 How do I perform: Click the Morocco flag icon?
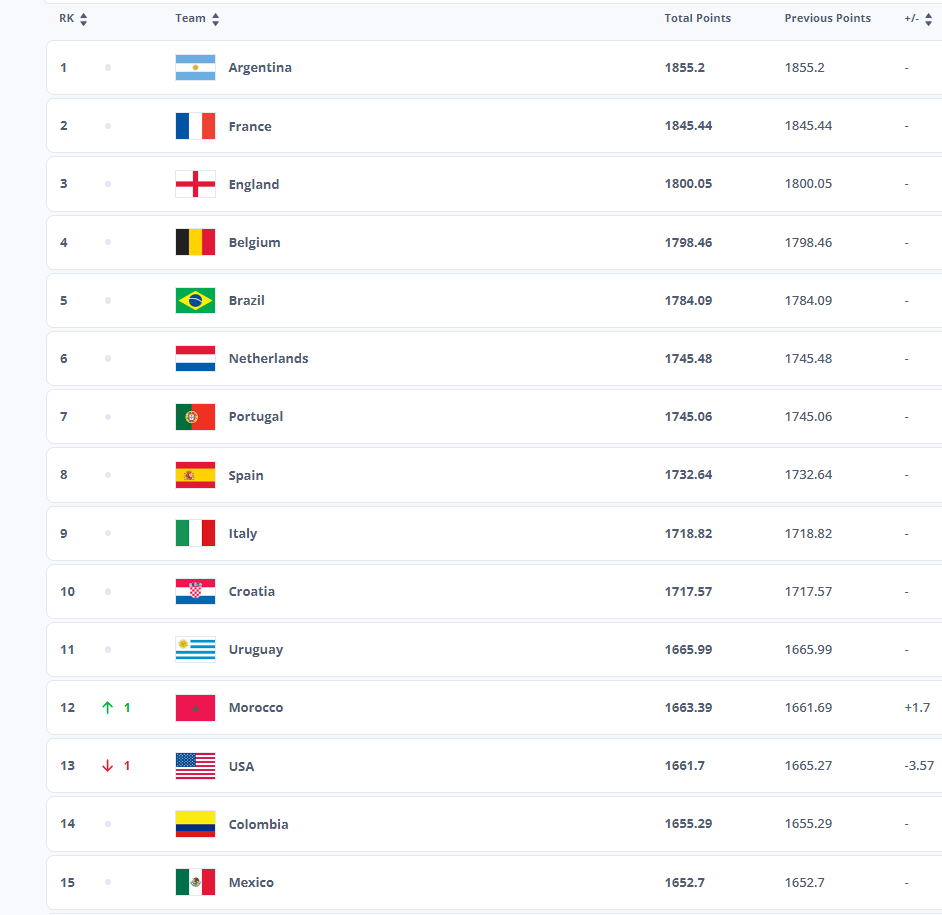(x=195, y=708)
